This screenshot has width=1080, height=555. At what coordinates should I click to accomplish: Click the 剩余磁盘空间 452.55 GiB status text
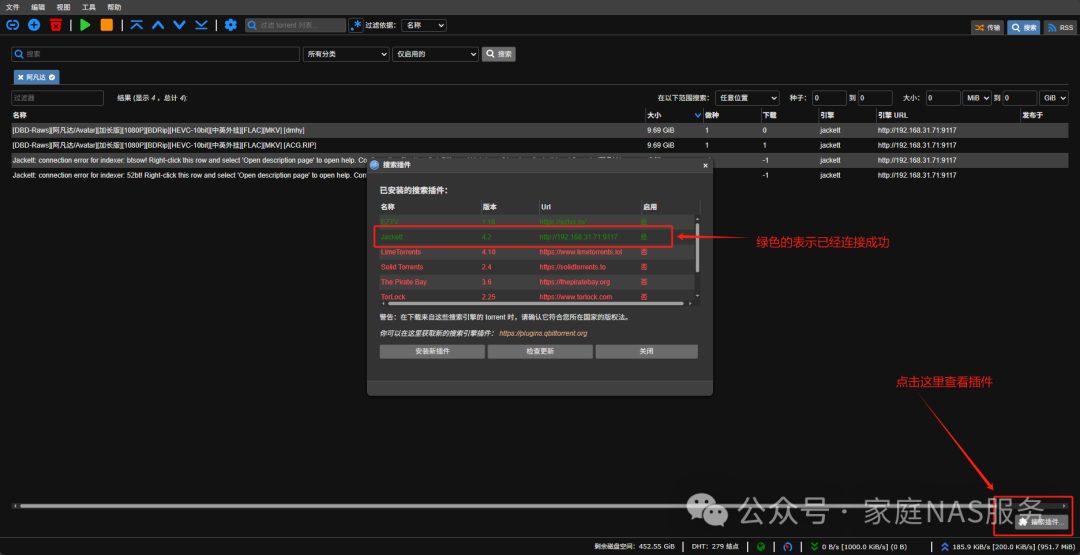(x=632, y=547)
